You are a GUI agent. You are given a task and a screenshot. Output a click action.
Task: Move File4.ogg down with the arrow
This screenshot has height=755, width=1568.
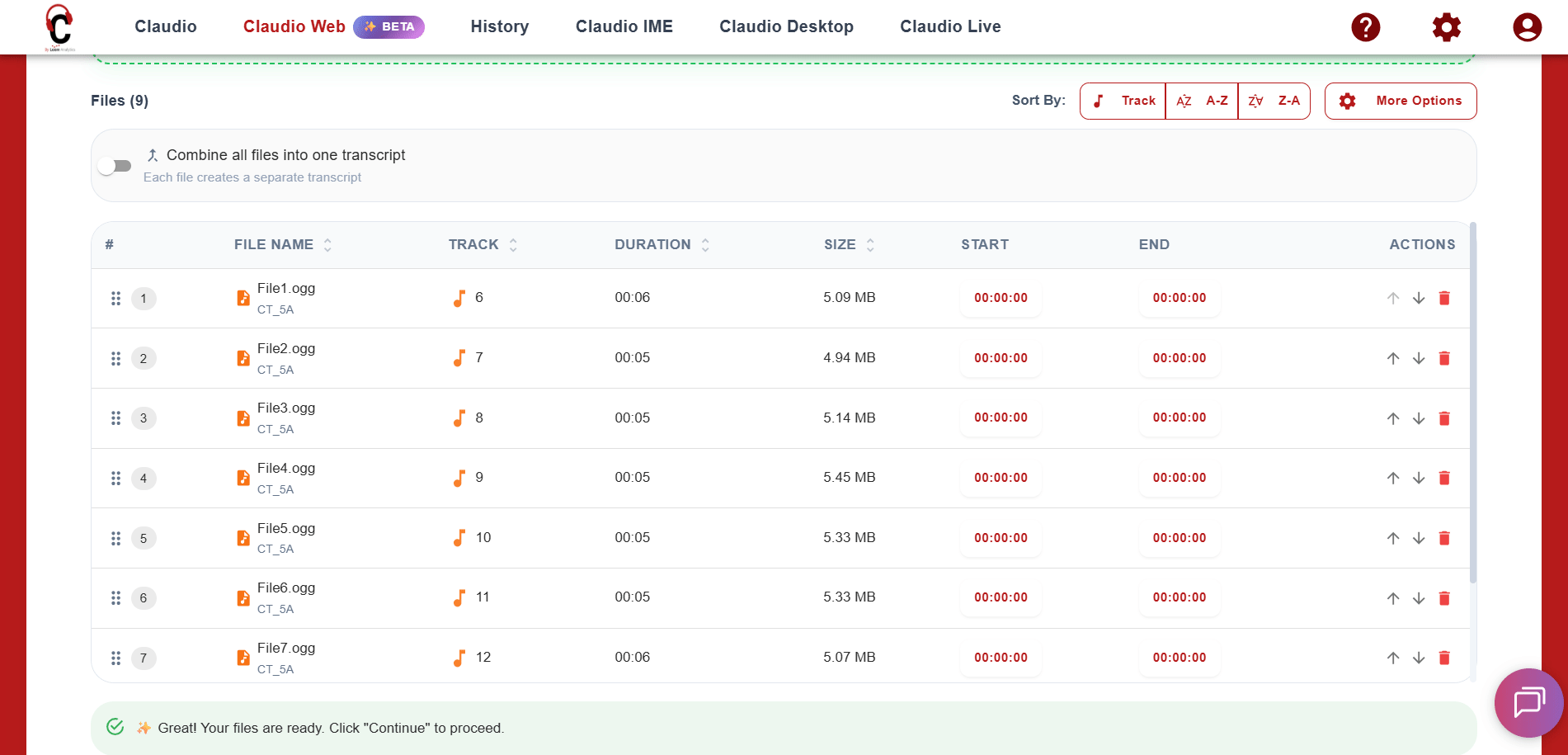pyautogui.click(x=1419, y=478)
